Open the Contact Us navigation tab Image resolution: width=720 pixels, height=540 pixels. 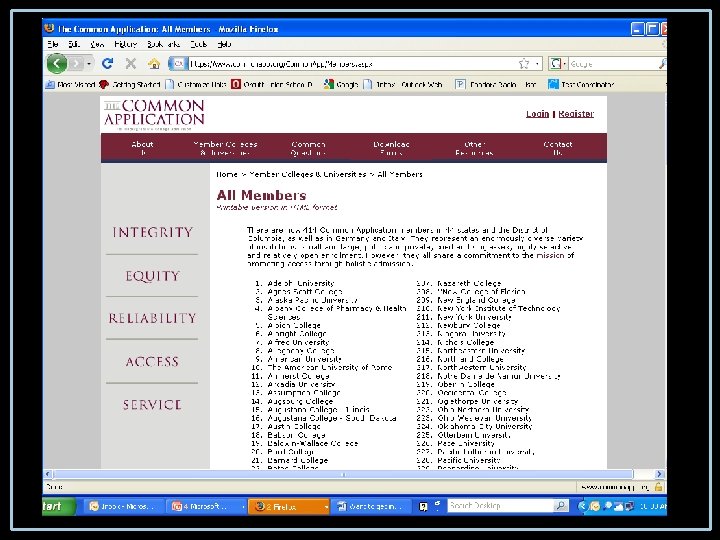click(x=558, y=148)
